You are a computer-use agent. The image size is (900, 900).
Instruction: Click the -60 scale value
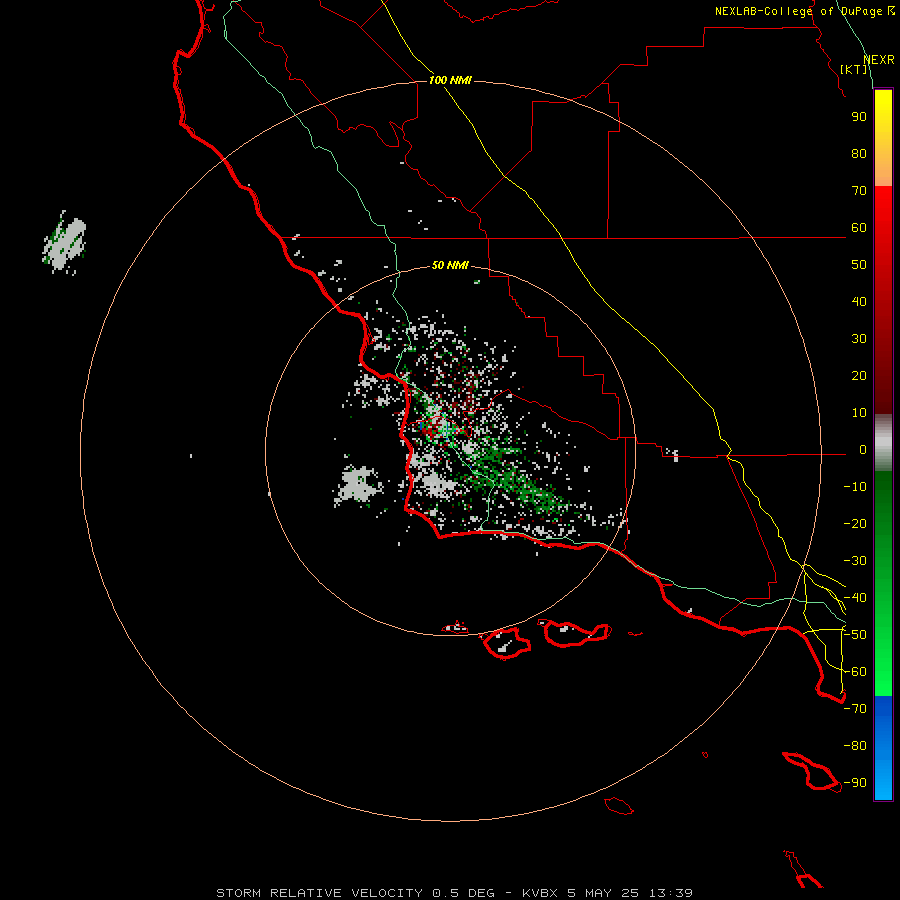(x=855, y=672)
